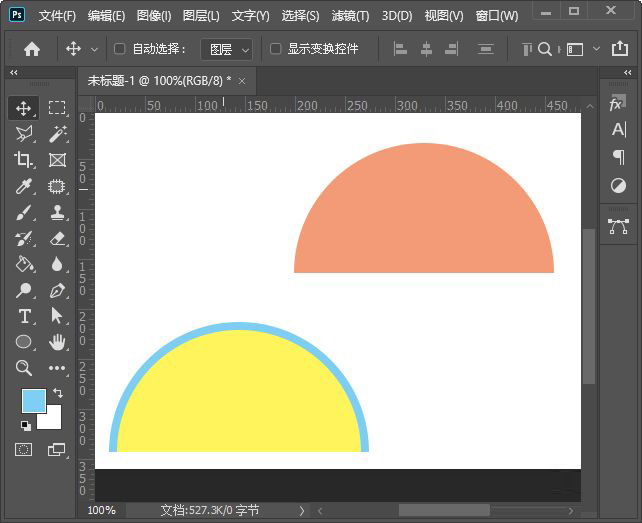Viewport: 642px width, 523px height.
Task: Select the Blur droplet tool
Action: pyautogui.click(x=57, y=264)
